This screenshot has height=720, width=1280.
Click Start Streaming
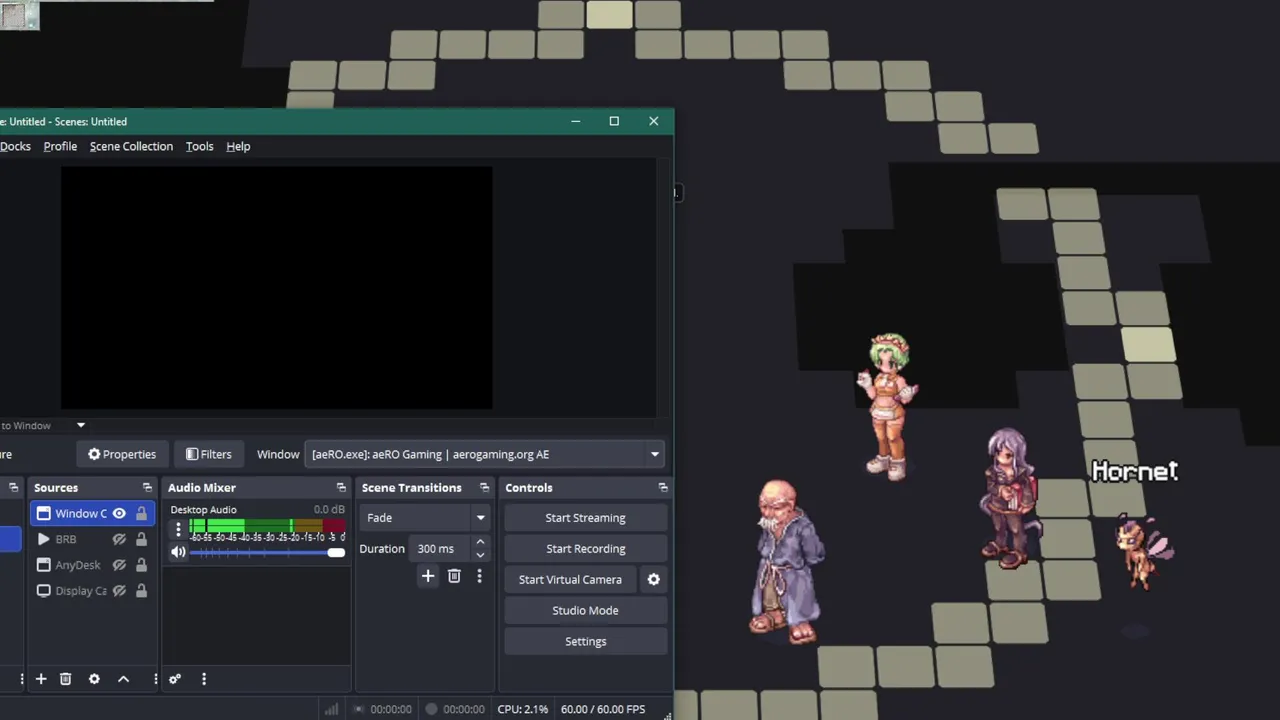click(x=586, y=518)
